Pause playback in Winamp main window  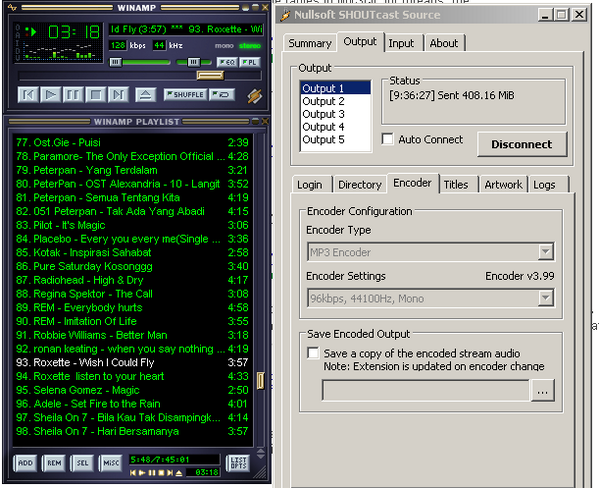coord(73,94)
